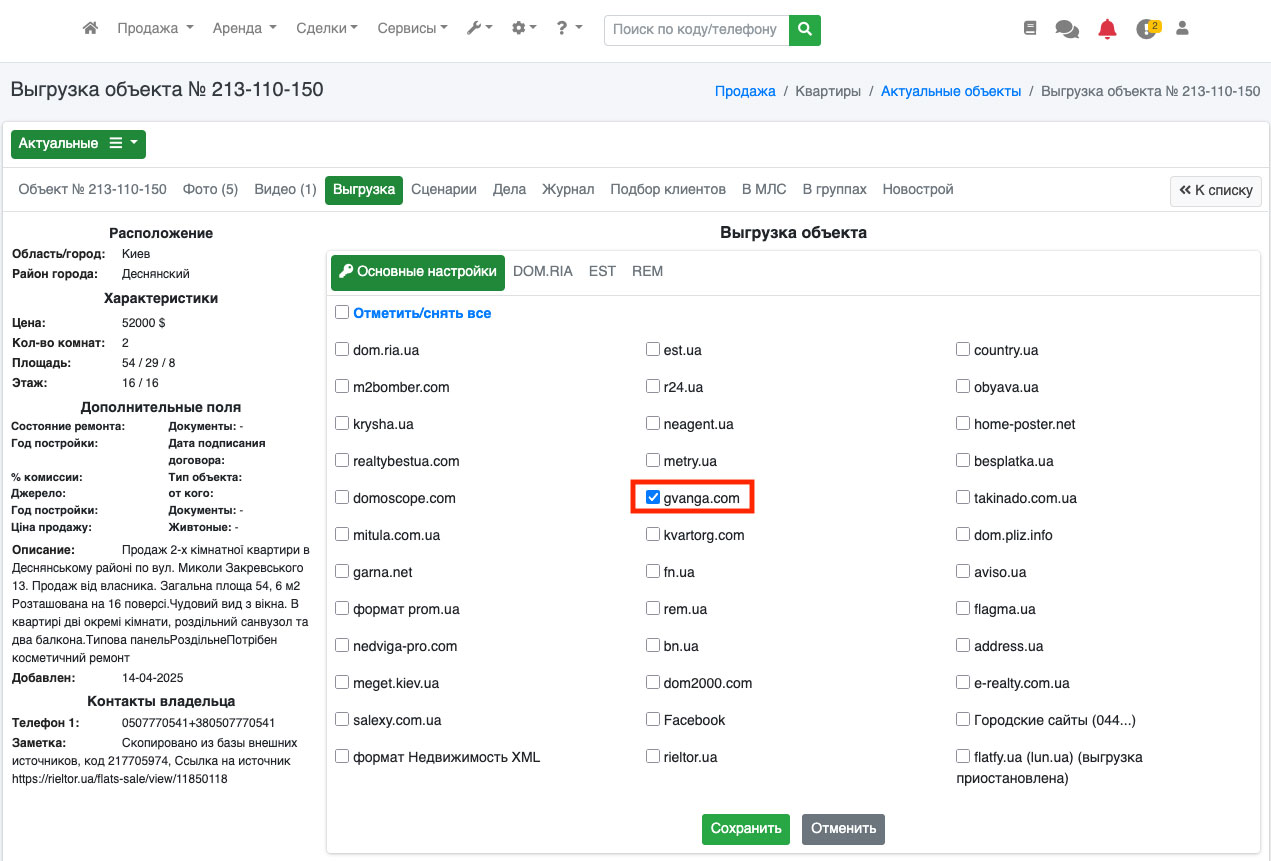This screenshot has height=861, width=1271.
Task: Expand the "Продажа" dropdown menu
Action: [155, 29]
